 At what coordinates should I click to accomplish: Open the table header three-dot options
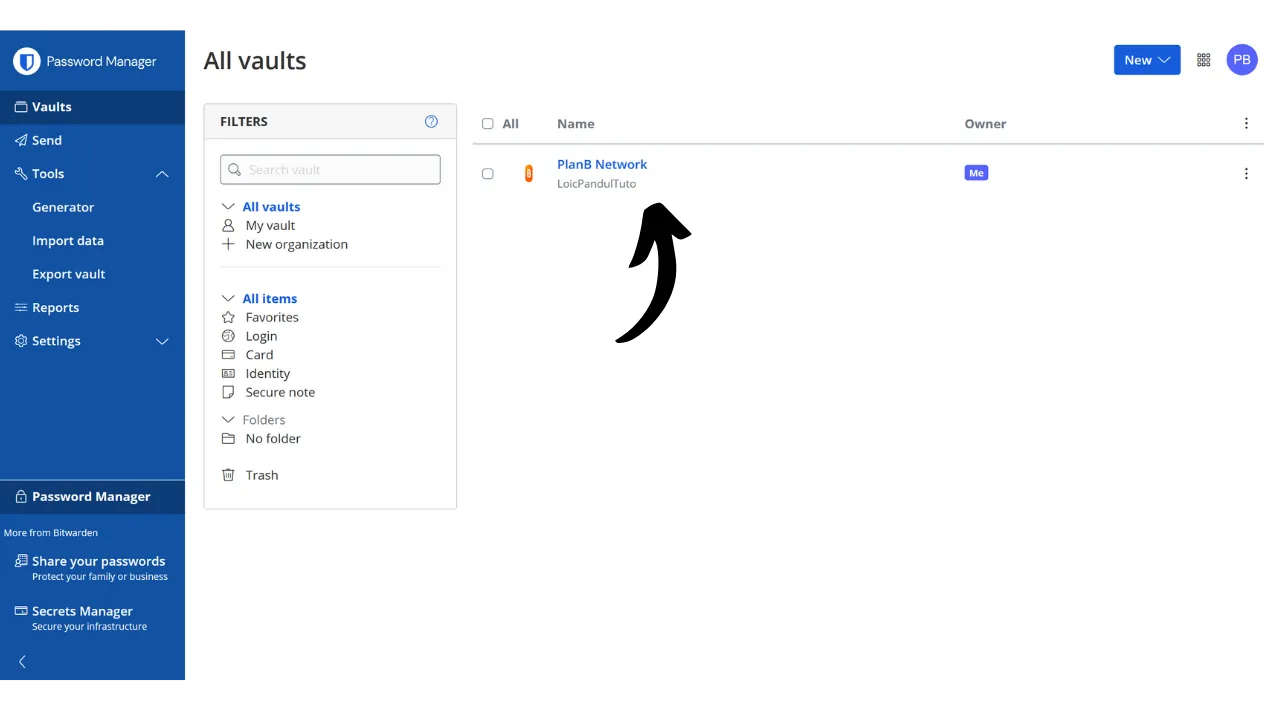point(1245,124)
